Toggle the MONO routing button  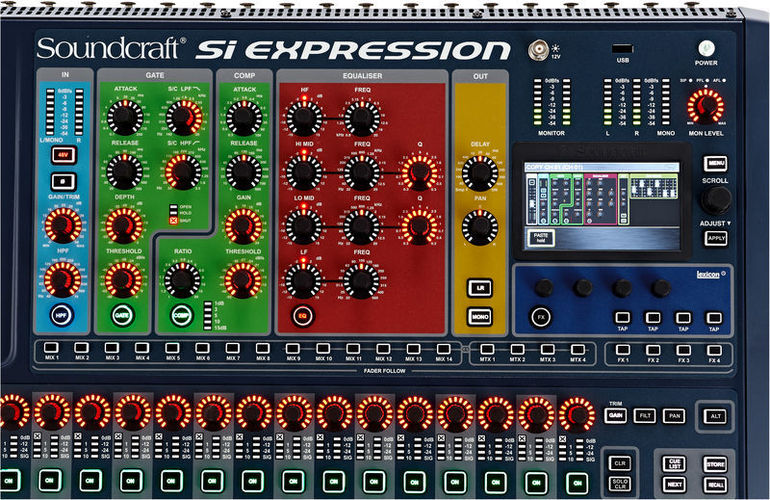coord(480,317)
